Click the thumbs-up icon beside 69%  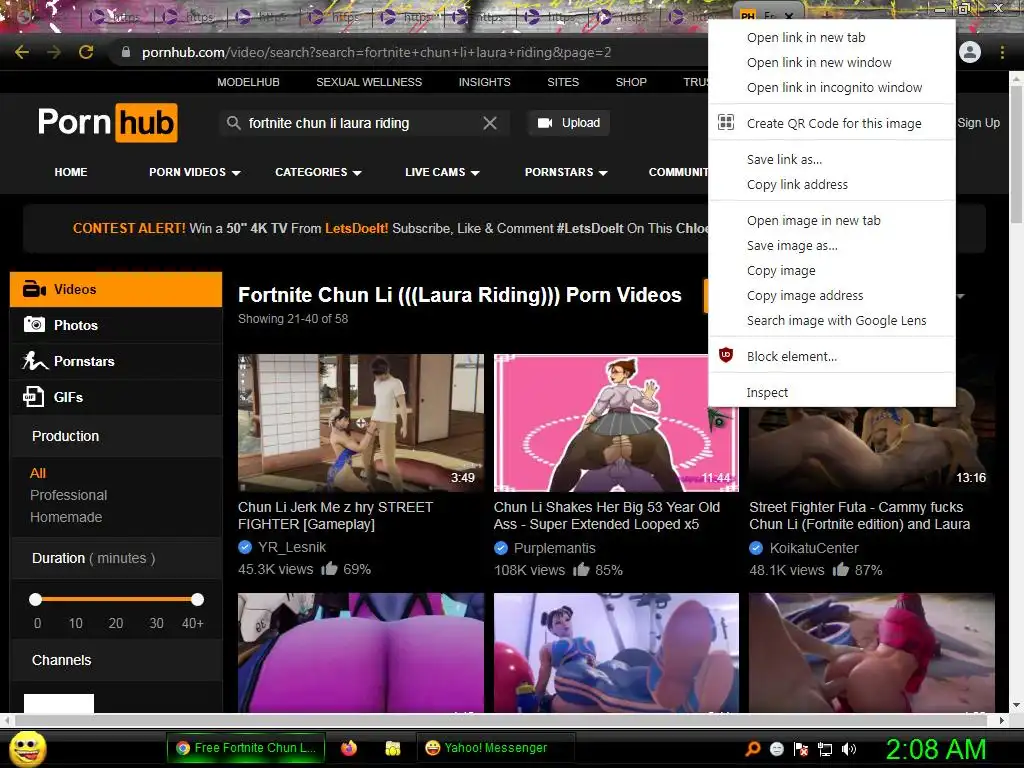329,568
